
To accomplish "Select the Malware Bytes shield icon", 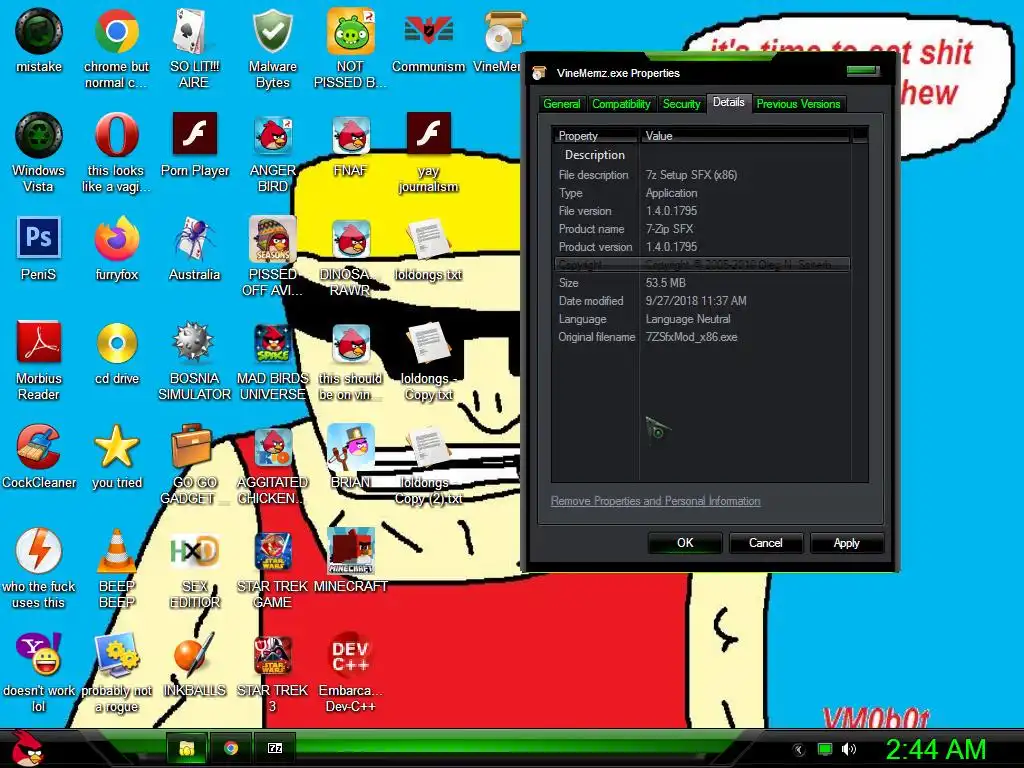I will [272, 49].
